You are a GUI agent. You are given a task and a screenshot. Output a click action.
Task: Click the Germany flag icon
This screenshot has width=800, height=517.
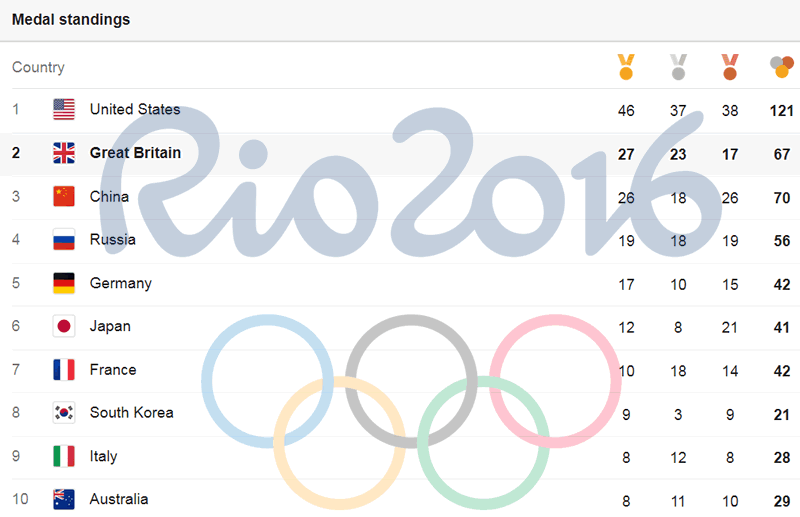(64, 283)
